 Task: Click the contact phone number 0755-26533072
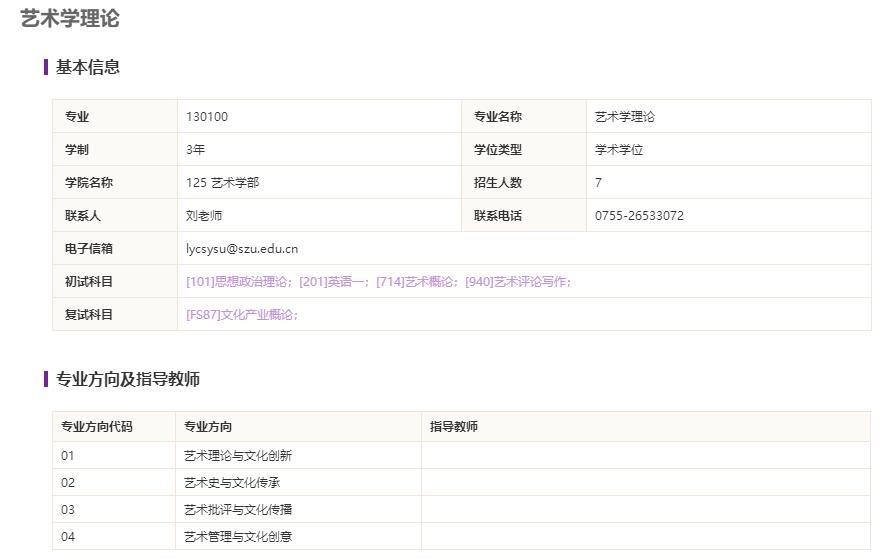639,216
